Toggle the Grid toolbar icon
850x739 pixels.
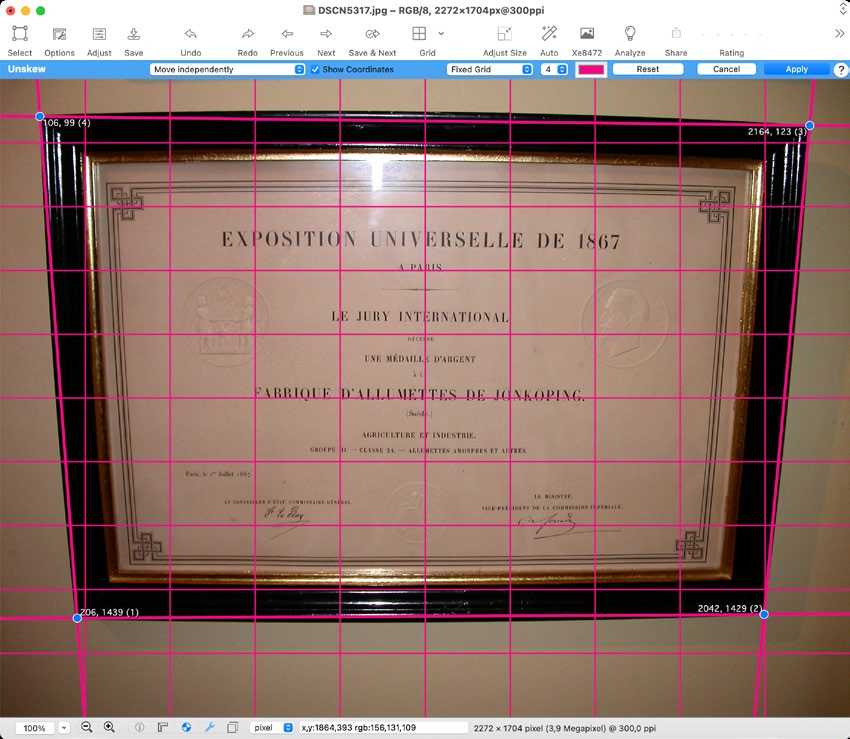tap(419, 34)
